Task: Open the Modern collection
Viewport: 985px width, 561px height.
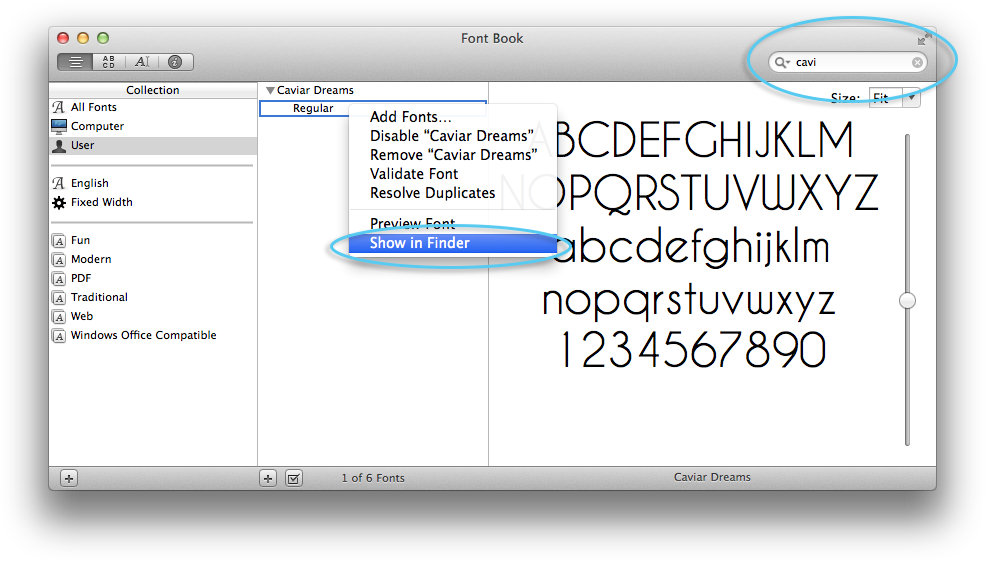Action: point(153,259)
